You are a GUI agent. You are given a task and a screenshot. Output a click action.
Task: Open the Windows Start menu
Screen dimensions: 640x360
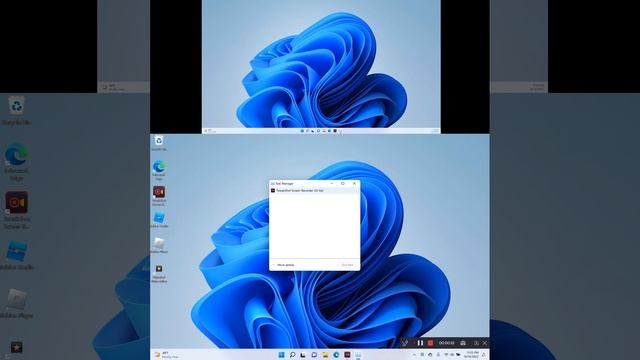[x=281, y=355]
